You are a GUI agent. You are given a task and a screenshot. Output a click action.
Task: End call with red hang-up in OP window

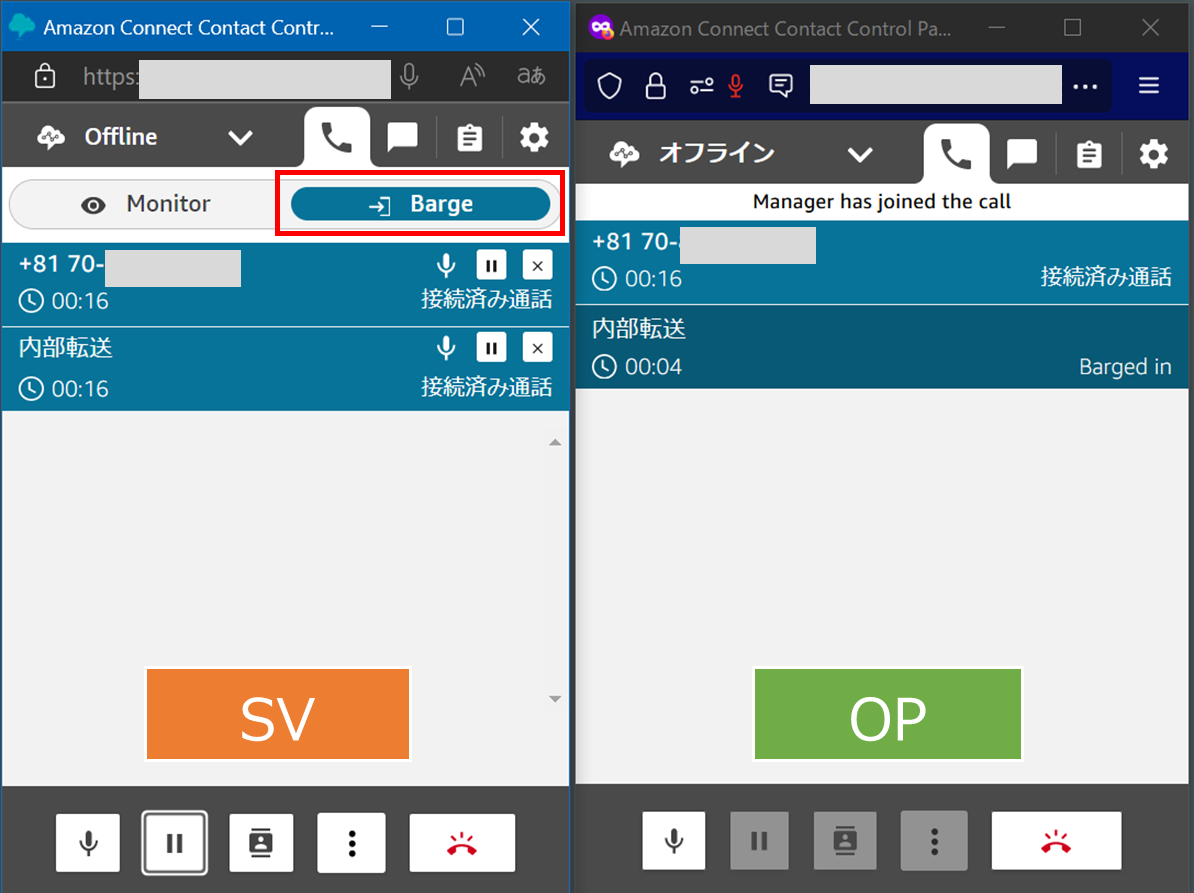point(1056,840)
